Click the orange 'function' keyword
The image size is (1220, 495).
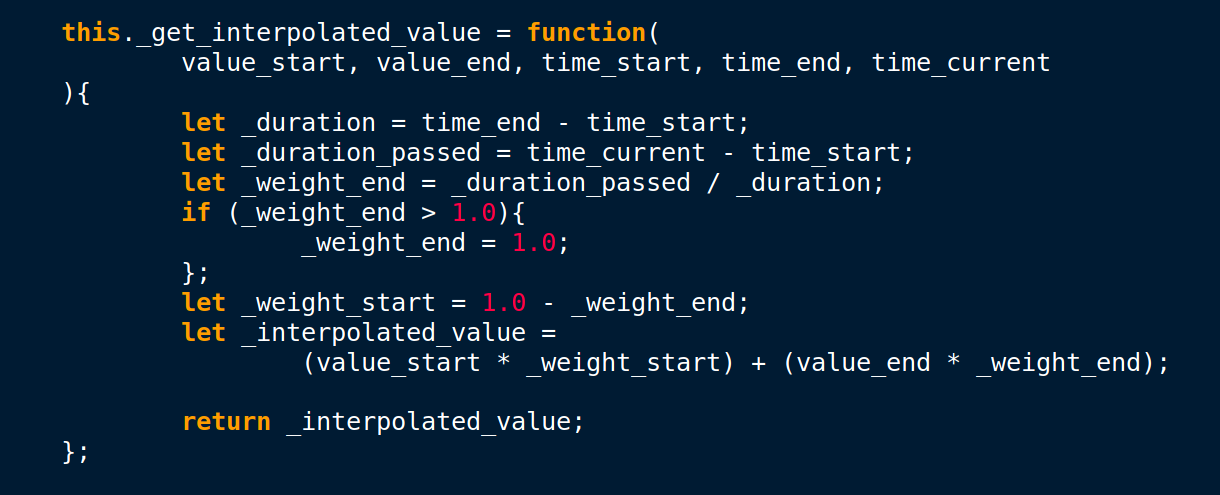(x=587, y=33)
